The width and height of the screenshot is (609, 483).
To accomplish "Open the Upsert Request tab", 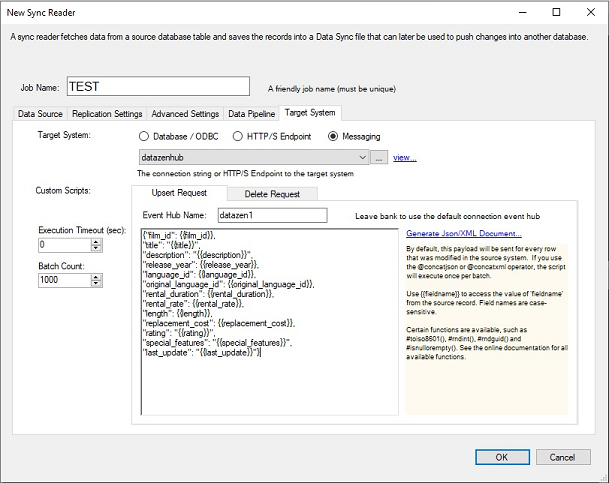I will click(x=179, y=193).
